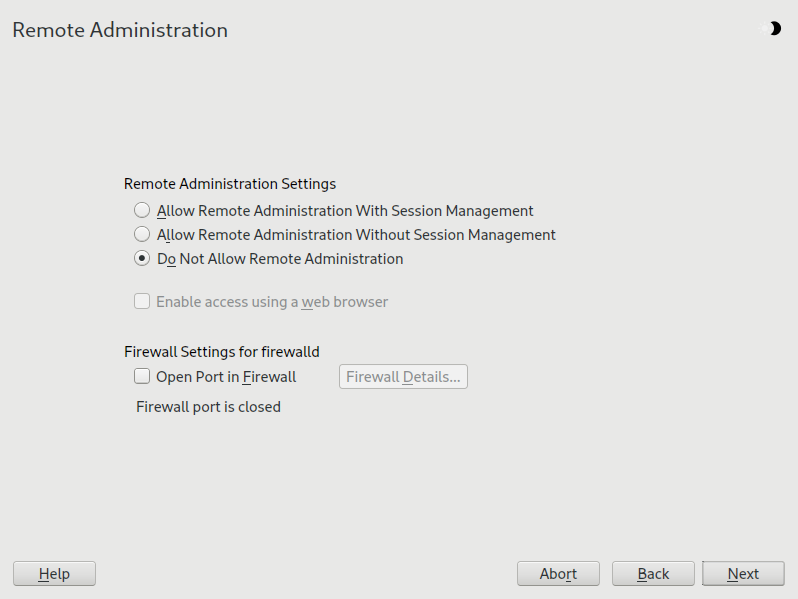Screen dimensions: 798x599
Task: Click the Remote Administration Settings group label
Action: pyautogui.click(x=229, y=184)
